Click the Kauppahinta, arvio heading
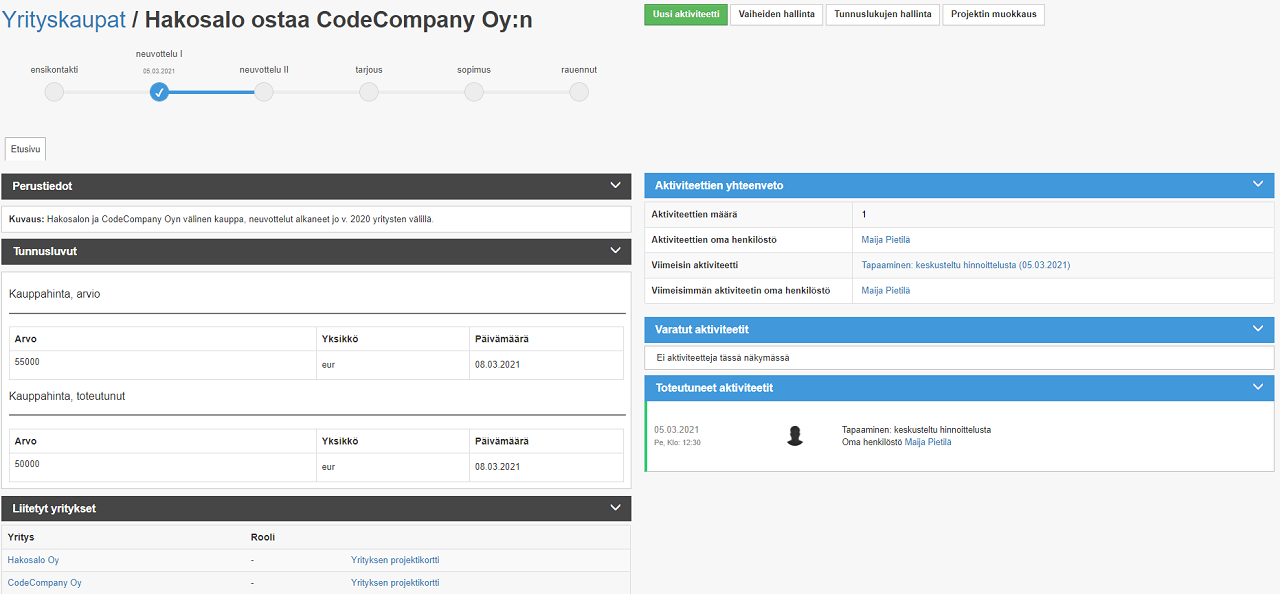The height and width of the screenshot is (594, 1280). [54, 294]
